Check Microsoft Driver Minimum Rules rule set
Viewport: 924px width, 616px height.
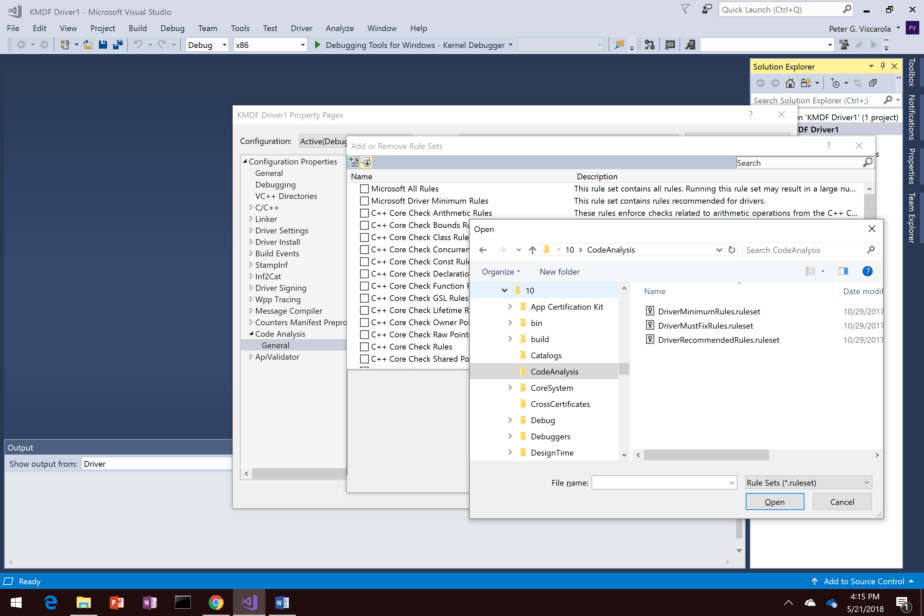[x=364, y=200]
